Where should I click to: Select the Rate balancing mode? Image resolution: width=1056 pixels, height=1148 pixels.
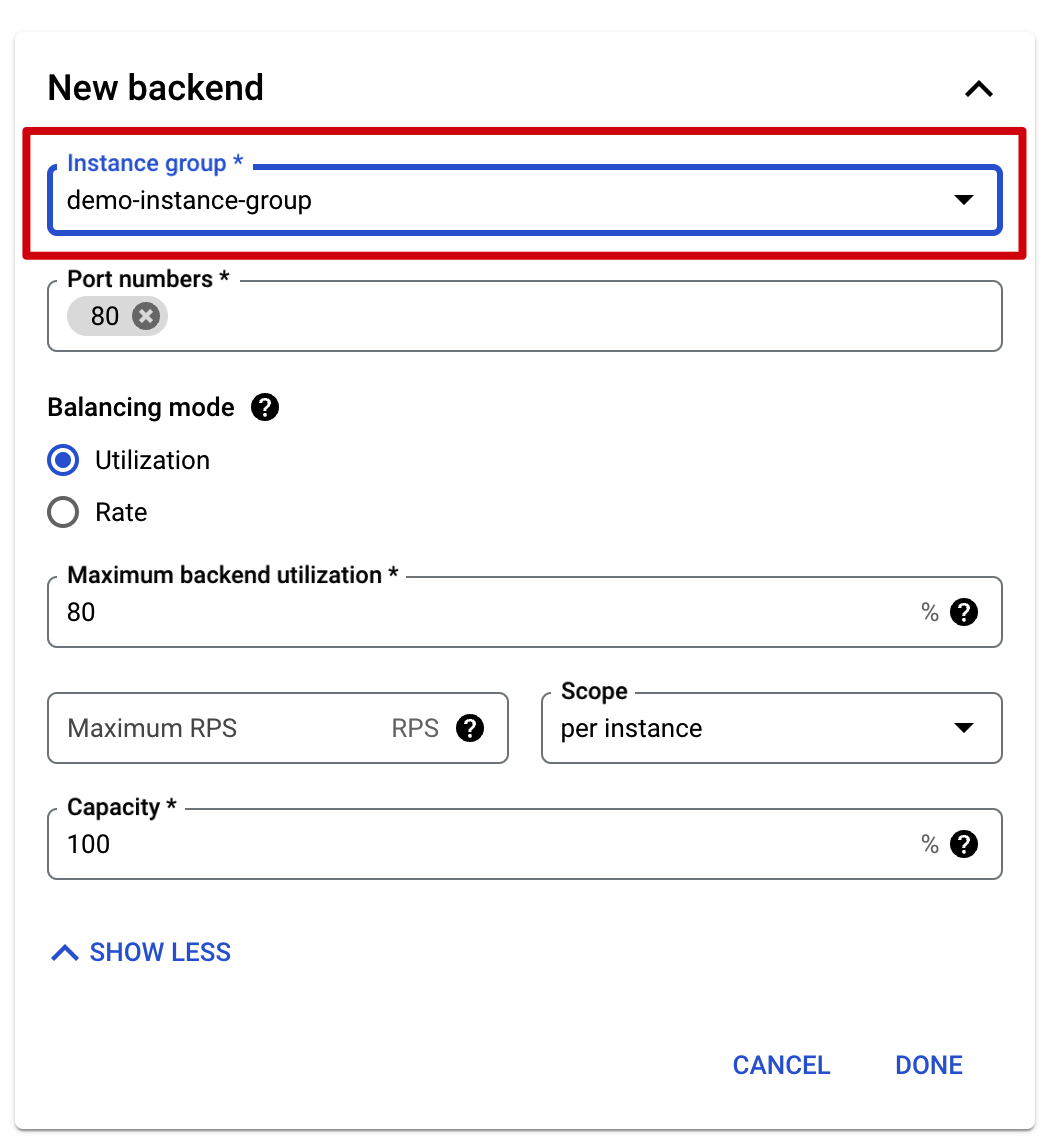click(x=63, y=513)
